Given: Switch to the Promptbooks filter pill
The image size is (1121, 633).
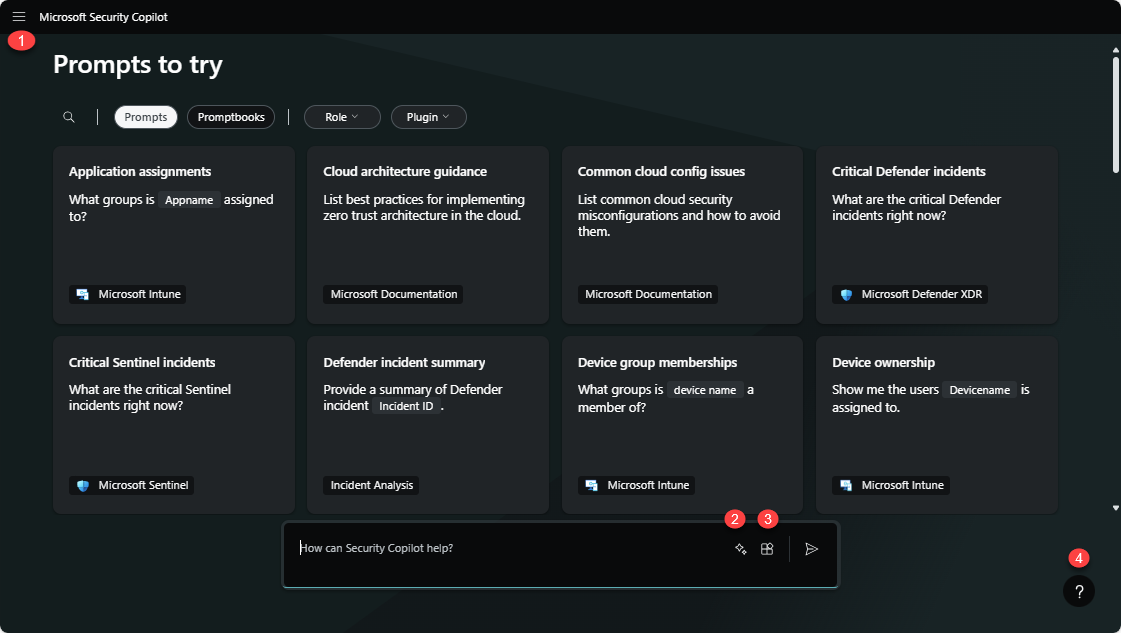Looking at the screenshot, I should 231,117.
